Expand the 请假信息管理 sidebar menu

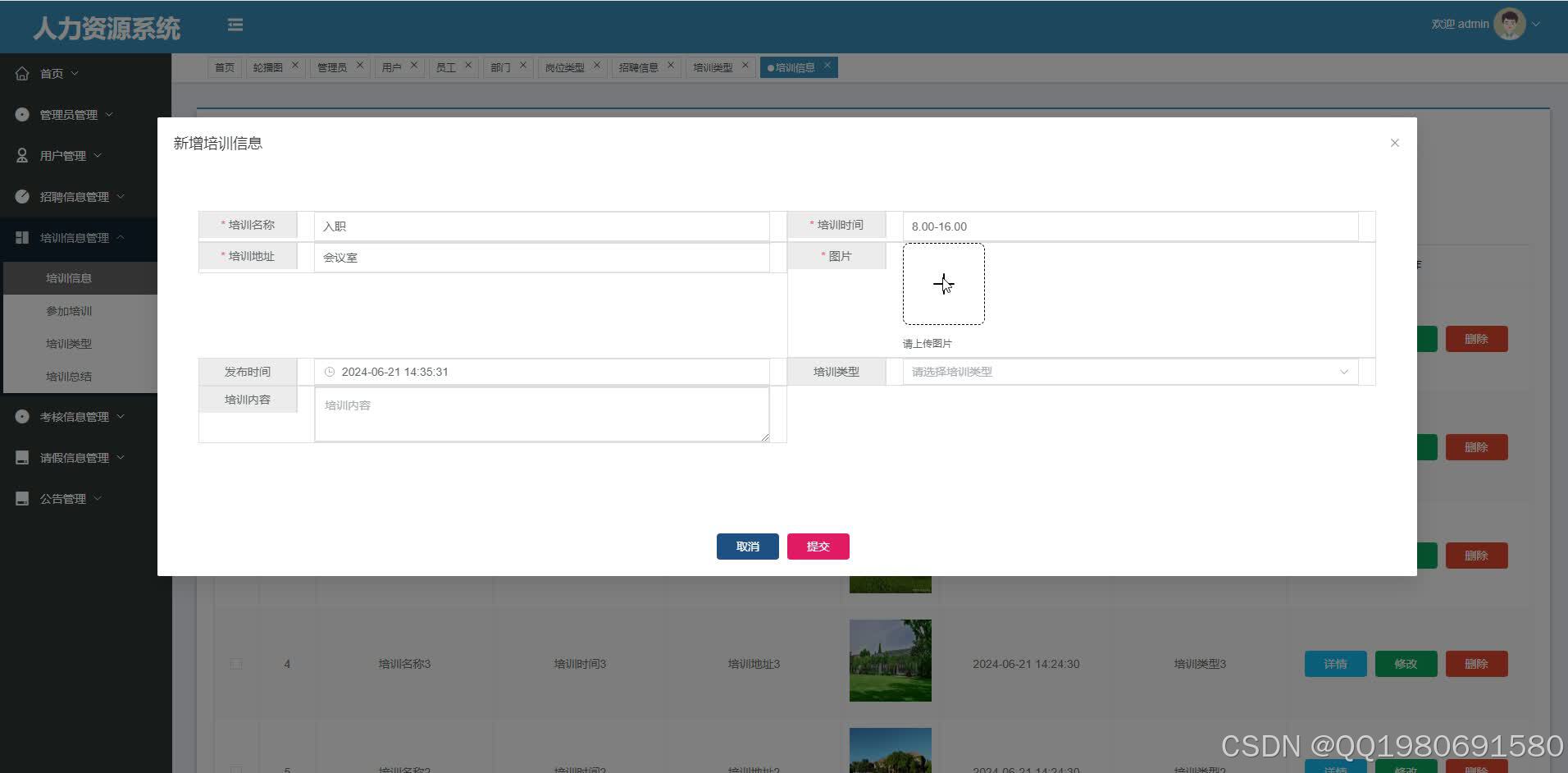coord(121,457)
